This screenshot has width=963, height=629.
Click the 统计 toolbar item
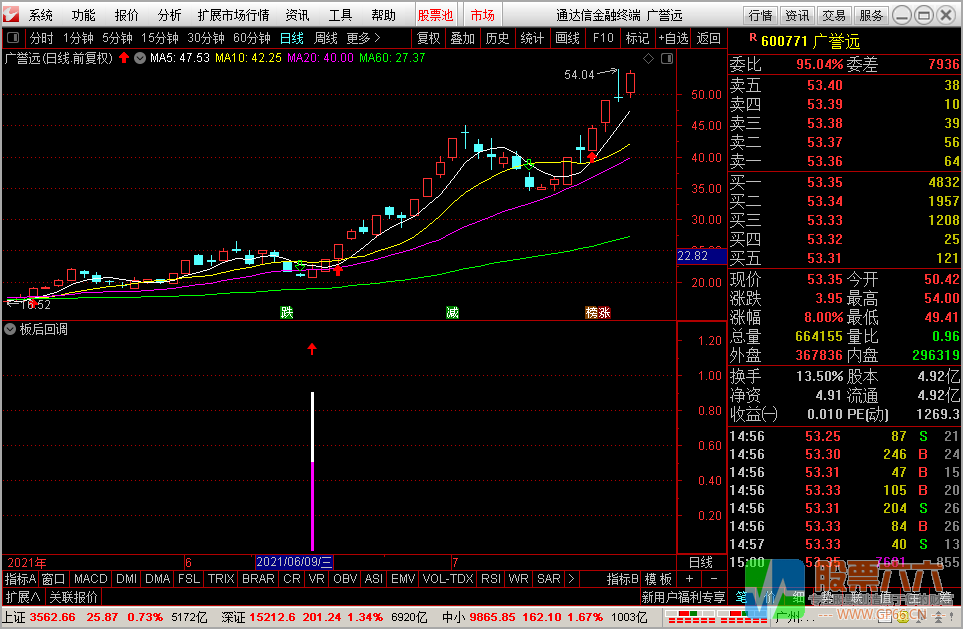coord(532,38)
